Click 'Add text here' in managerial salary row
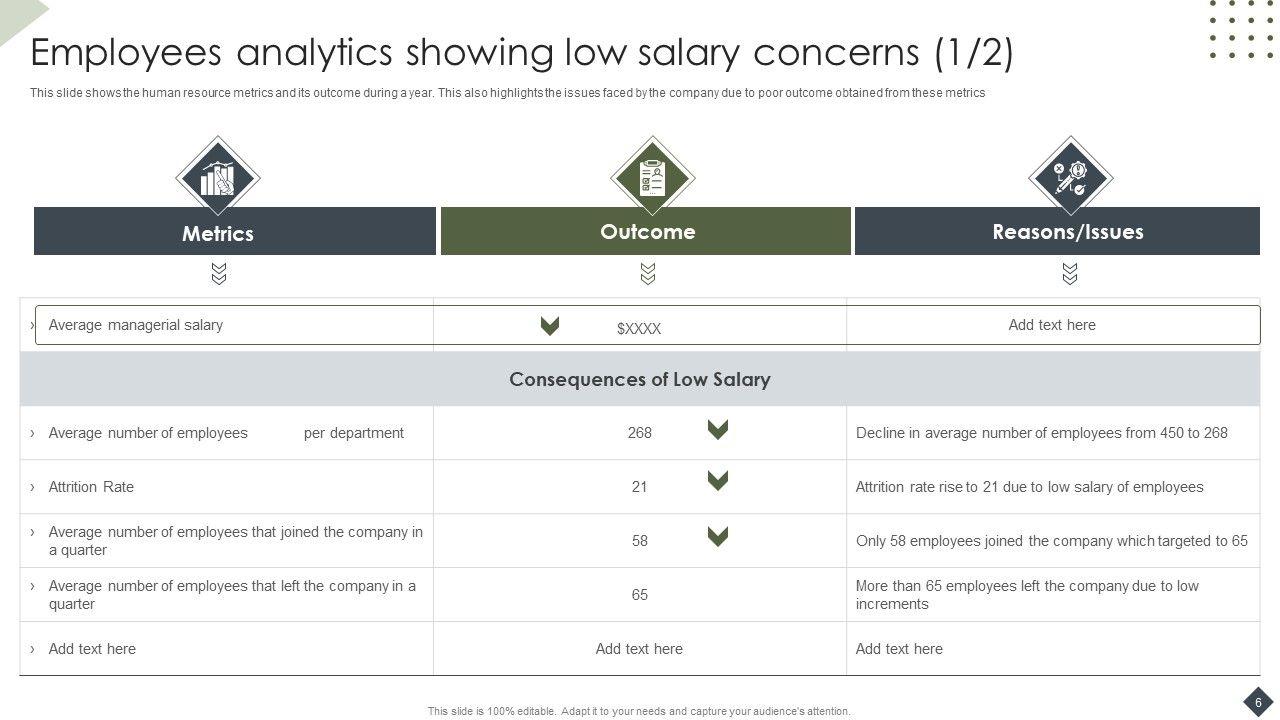This screenshot has width=1280, height=720. pos(1051,325)
